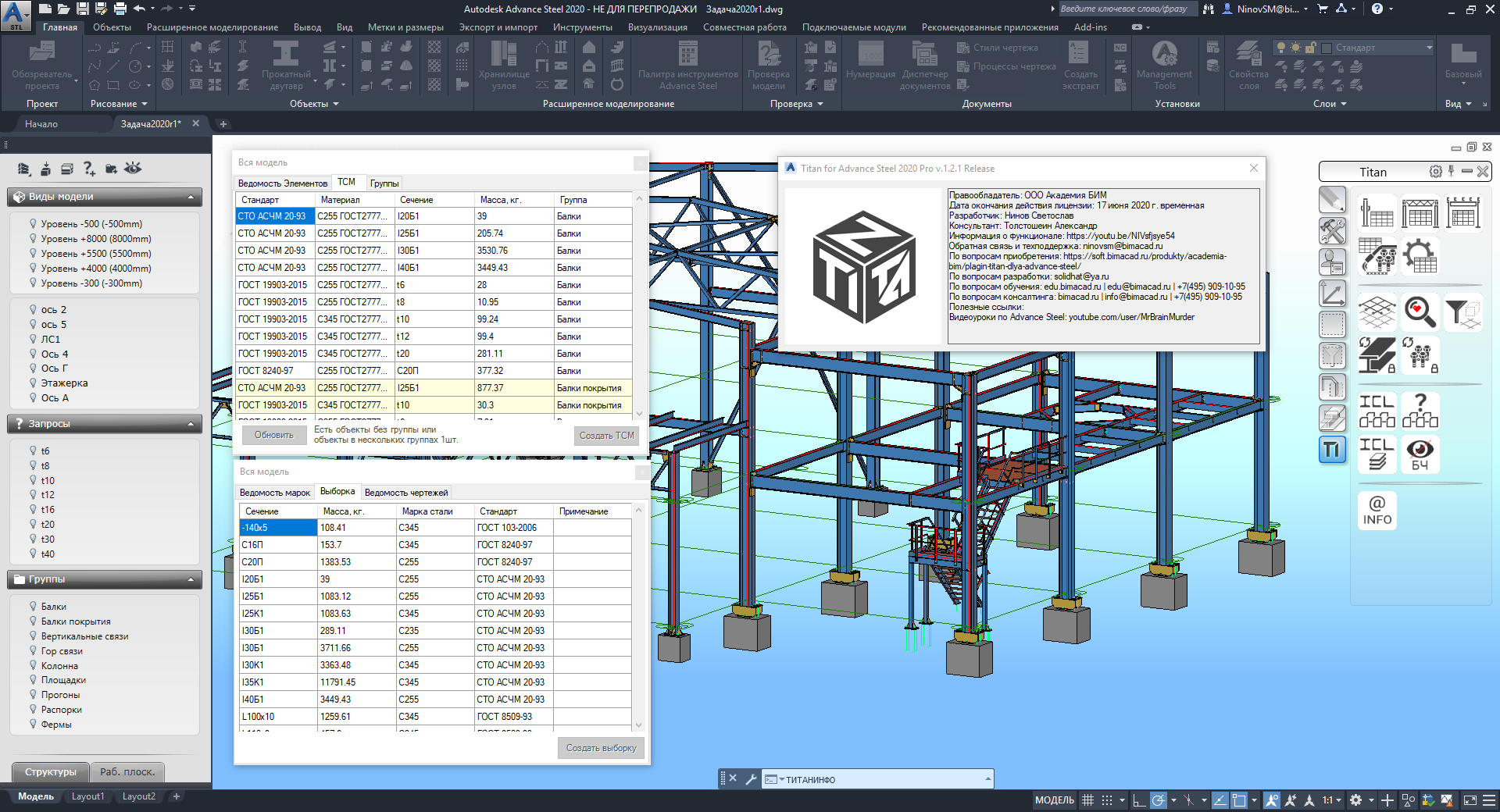Toggle the lightbulb for ось 2 view

[x=33, y=309]
